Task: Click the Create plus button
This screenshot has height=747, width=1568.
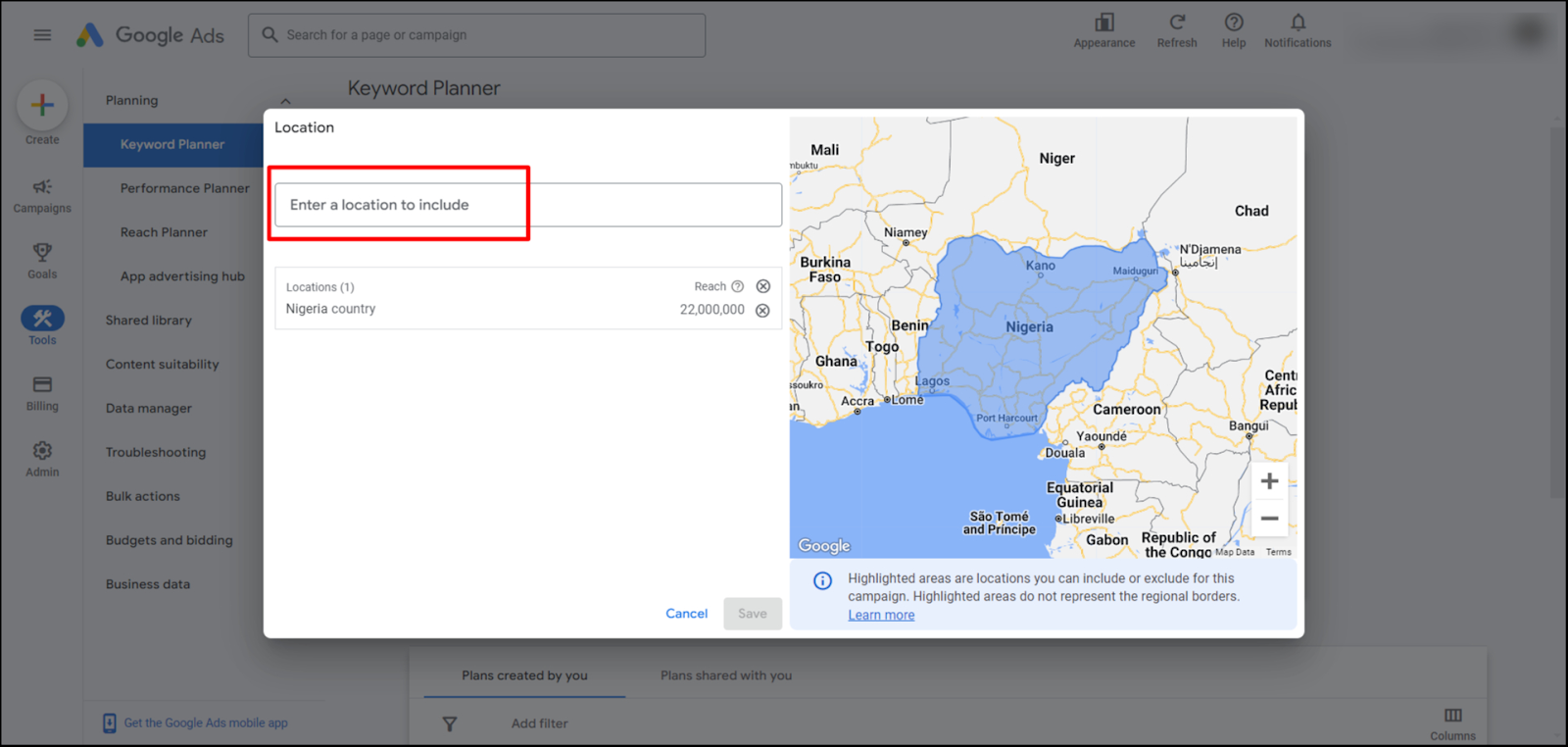Action: pyautogui.click(x=42, y=105)
